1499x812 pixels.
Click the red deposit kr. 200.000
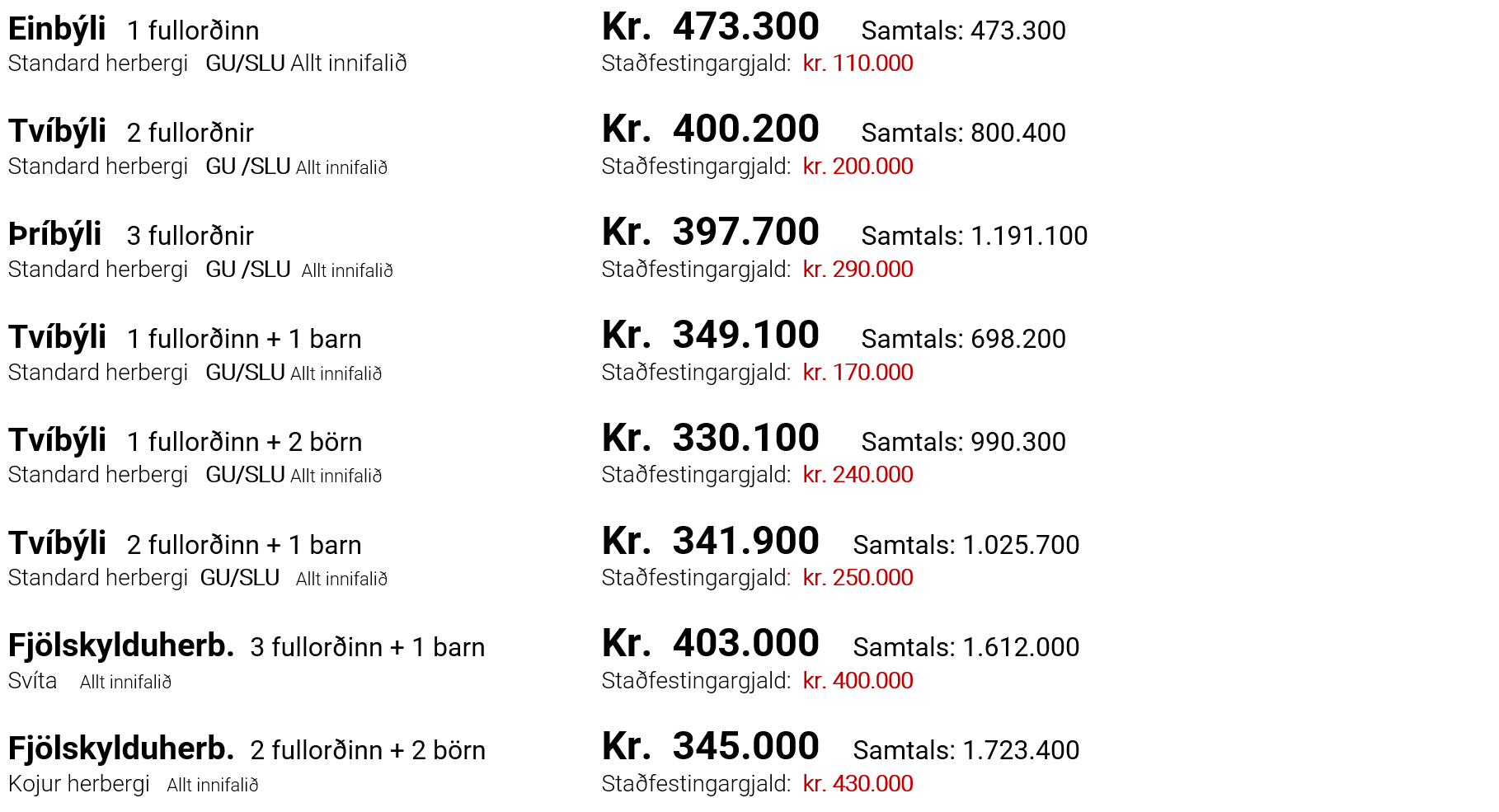click(x=858, y=167)
